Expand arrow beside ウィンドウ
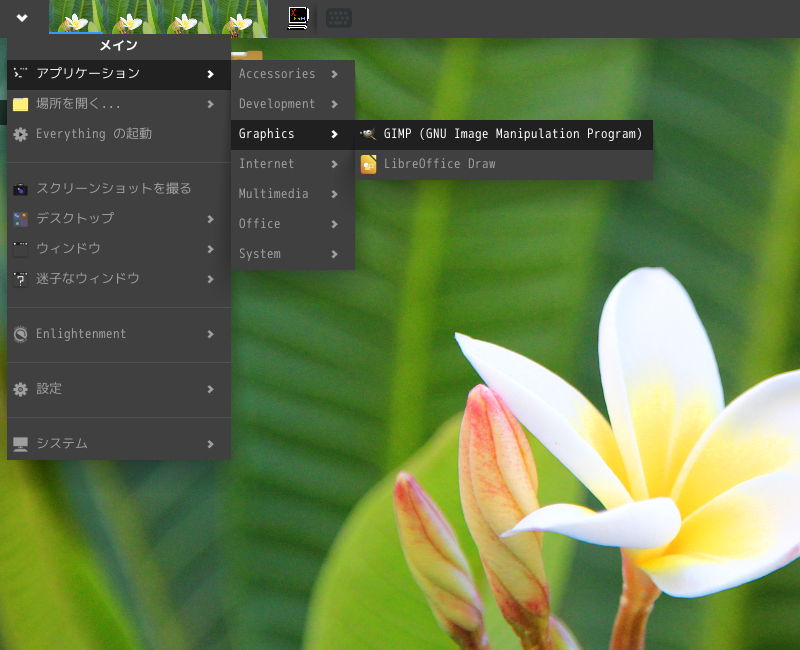Screen dimensions: 800x650 210,249
